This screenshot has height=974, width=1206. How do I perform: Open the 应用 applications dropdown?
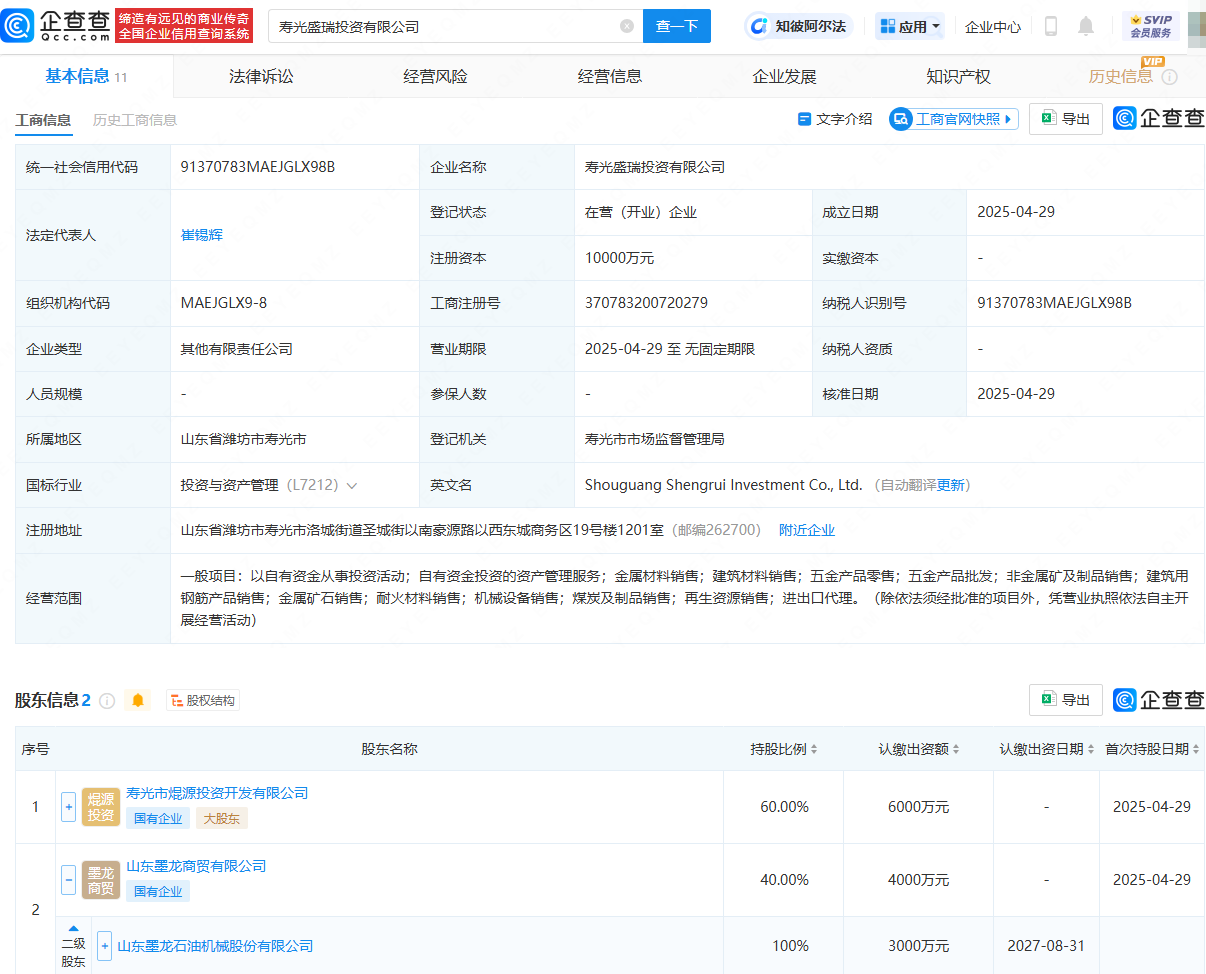910,26
